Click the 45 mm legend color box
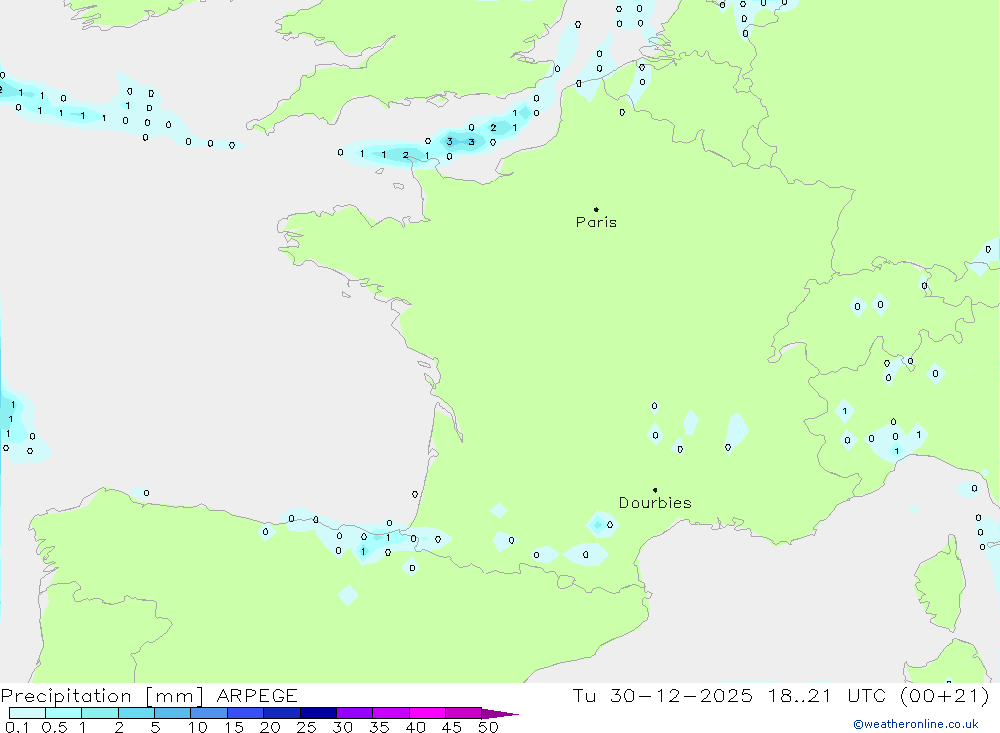This screenshot has width=1000, height=733. click(464, 713)
